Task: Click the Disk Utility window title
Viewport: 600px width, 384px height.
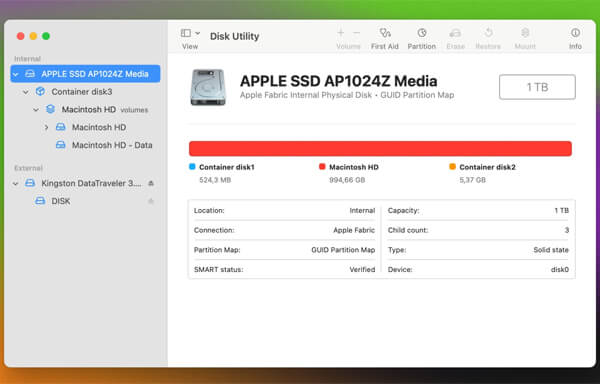Action: [x=234, y=36]
